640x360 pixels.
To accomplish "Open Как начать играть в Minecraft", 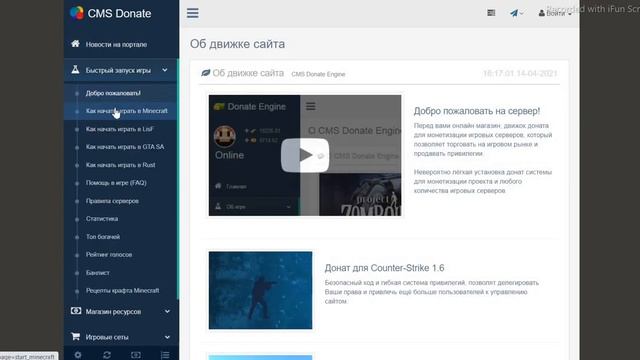I will 127,111.
